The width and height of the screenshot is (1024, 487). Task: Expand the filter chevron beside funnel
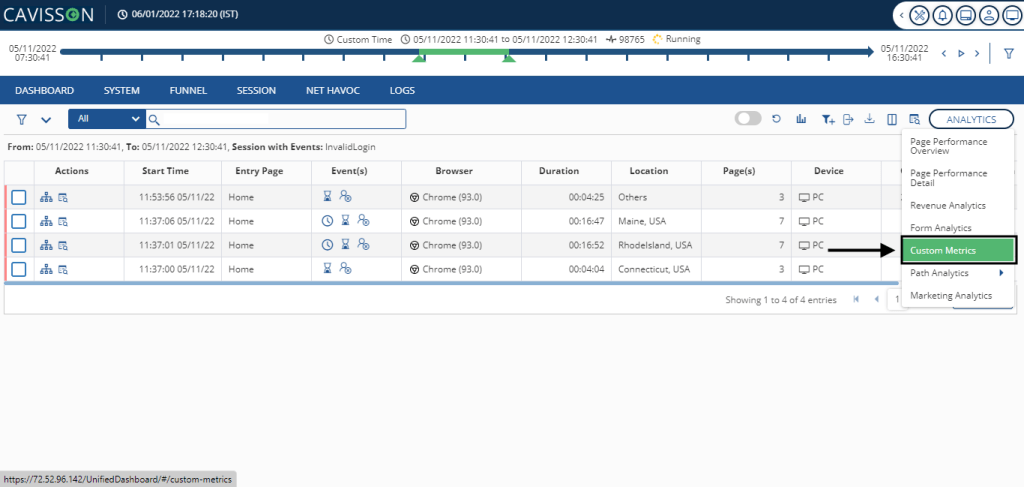[x=46, y=120]
